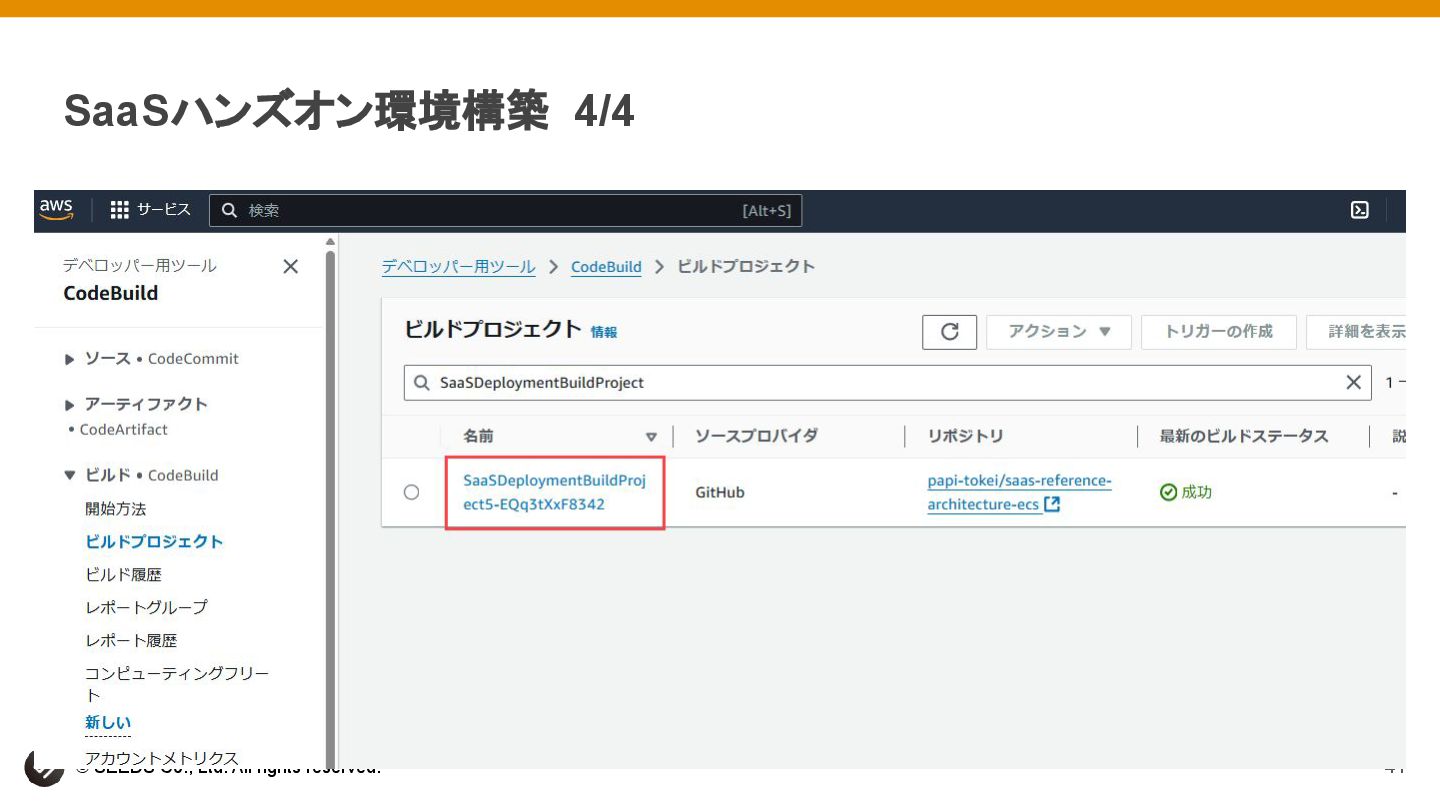Open Account metrics in sidebar

[162, 758]
